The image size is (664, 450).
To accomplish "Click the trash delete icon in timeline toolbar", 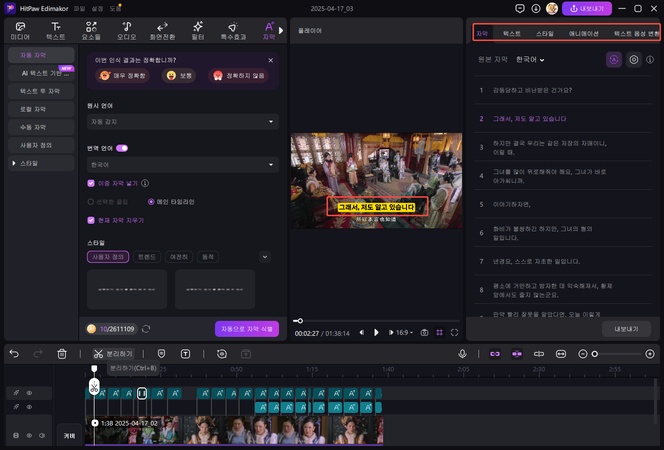I will click(x=62, y=354).
